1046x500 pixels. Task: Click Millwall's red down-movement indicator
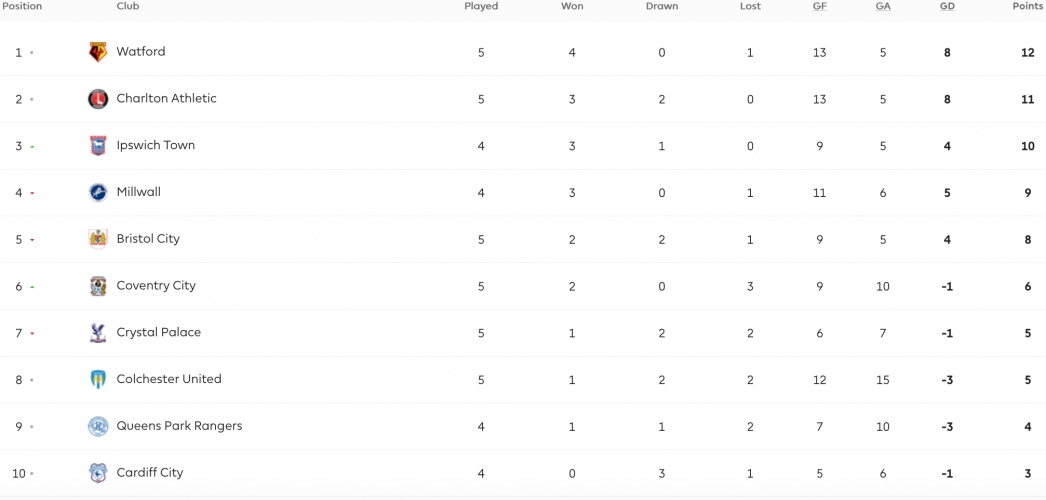tap(31, 193)
